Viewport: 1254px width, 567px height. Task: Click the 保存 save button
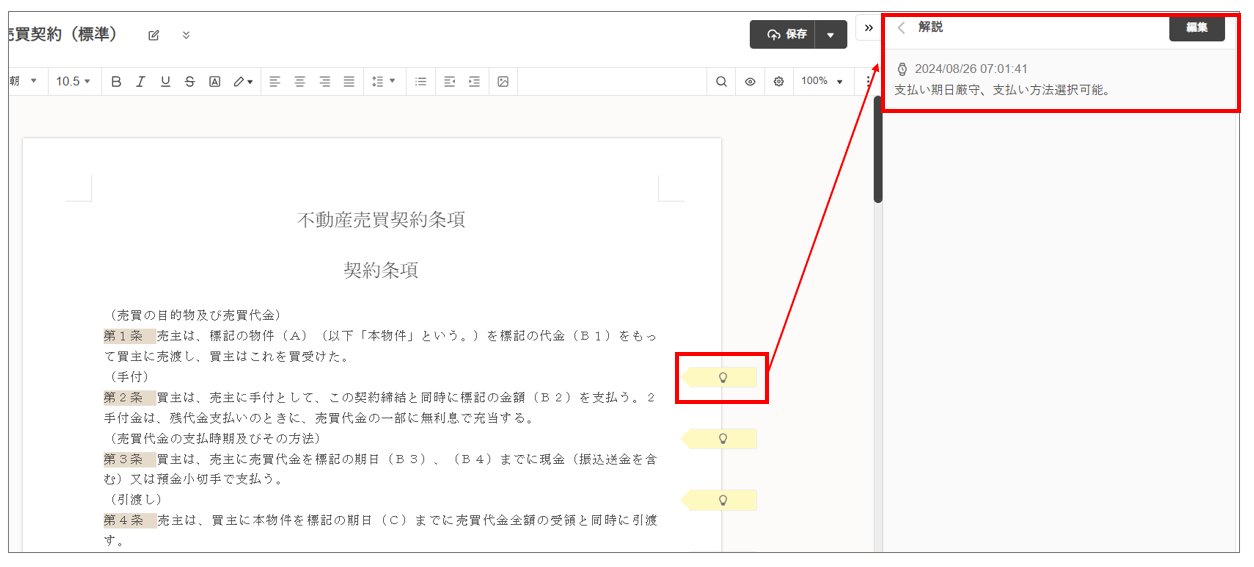point(784,35)
